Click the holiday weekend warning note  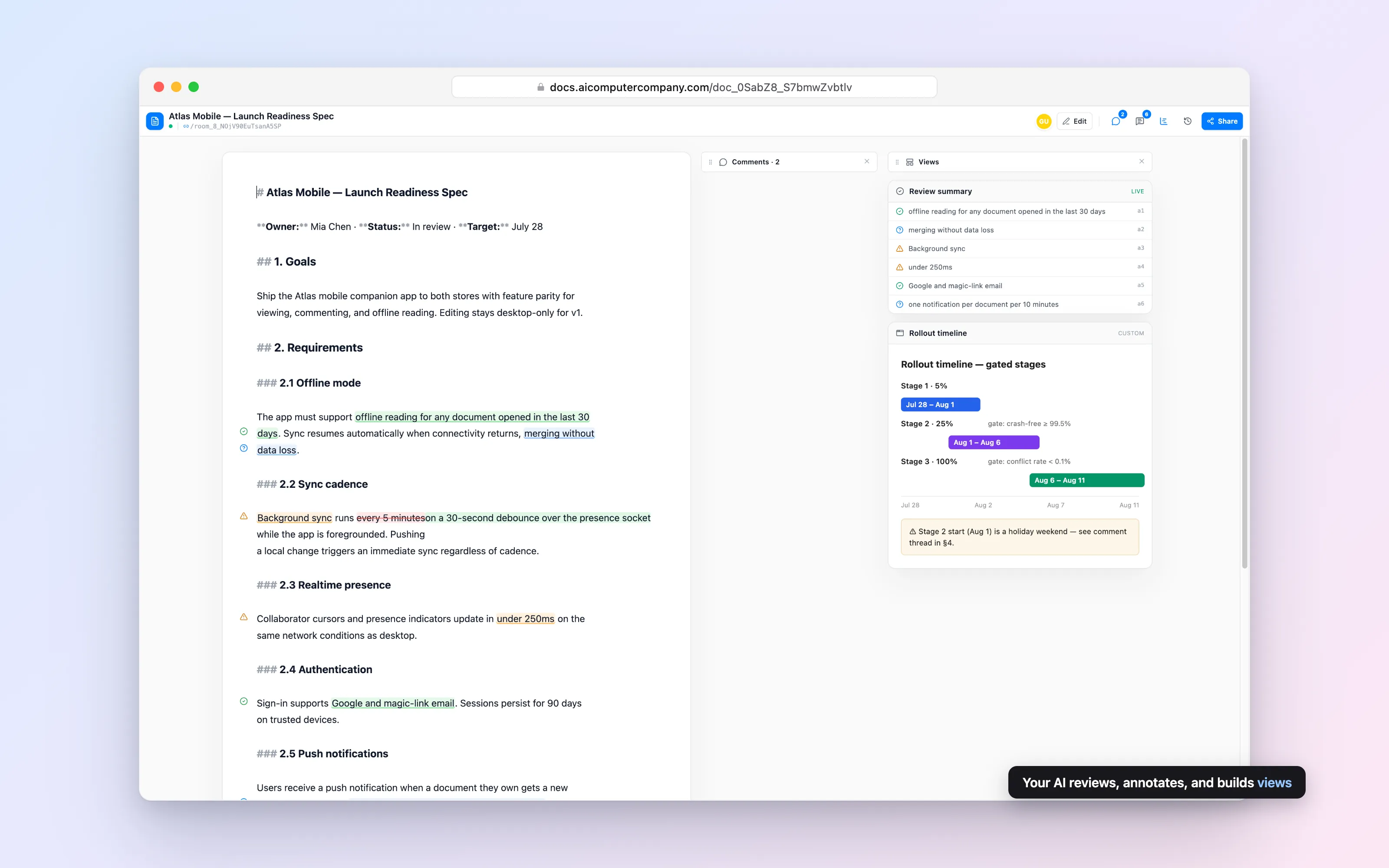(x=1020, y=537)
